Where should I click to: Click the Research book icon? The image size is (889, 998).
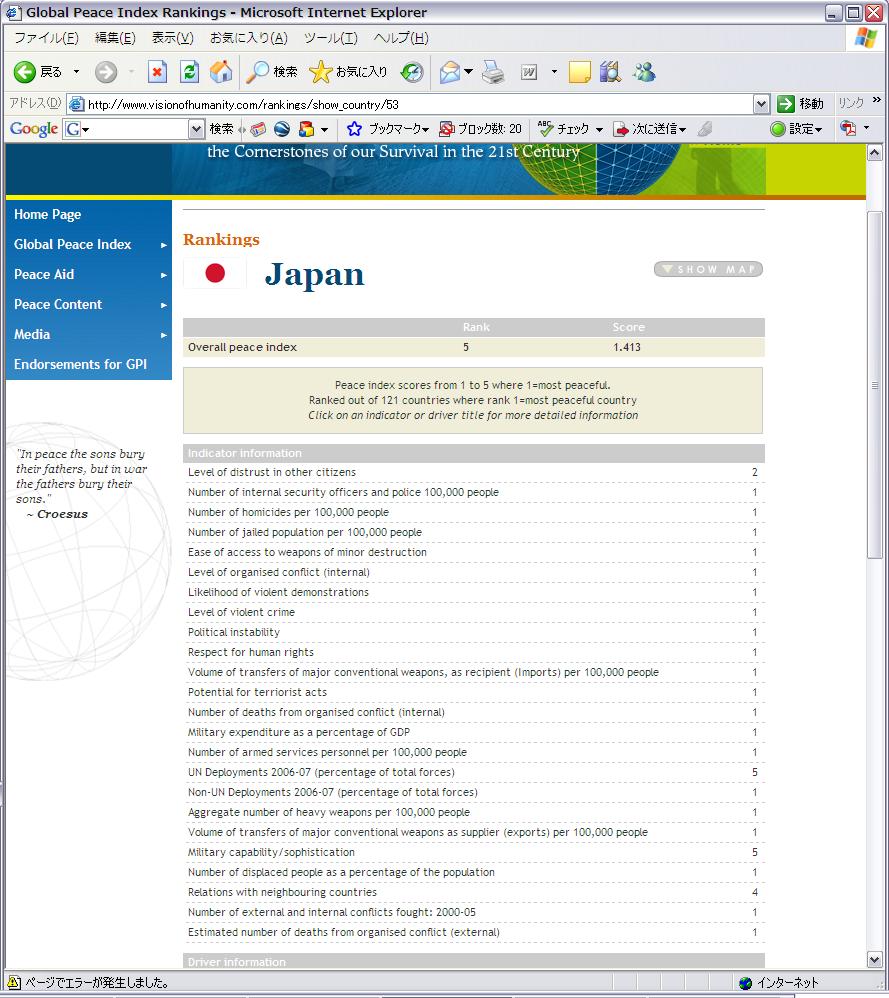(610, 72)
